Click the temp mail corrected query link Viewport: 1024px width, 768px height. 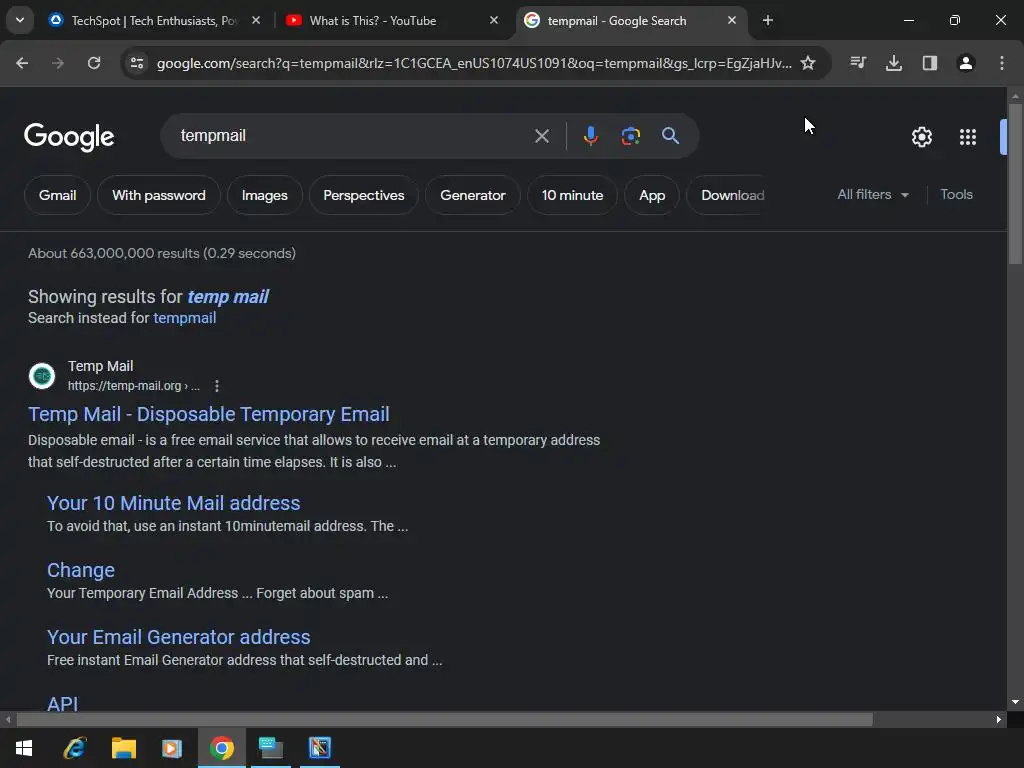click(228, 297)
